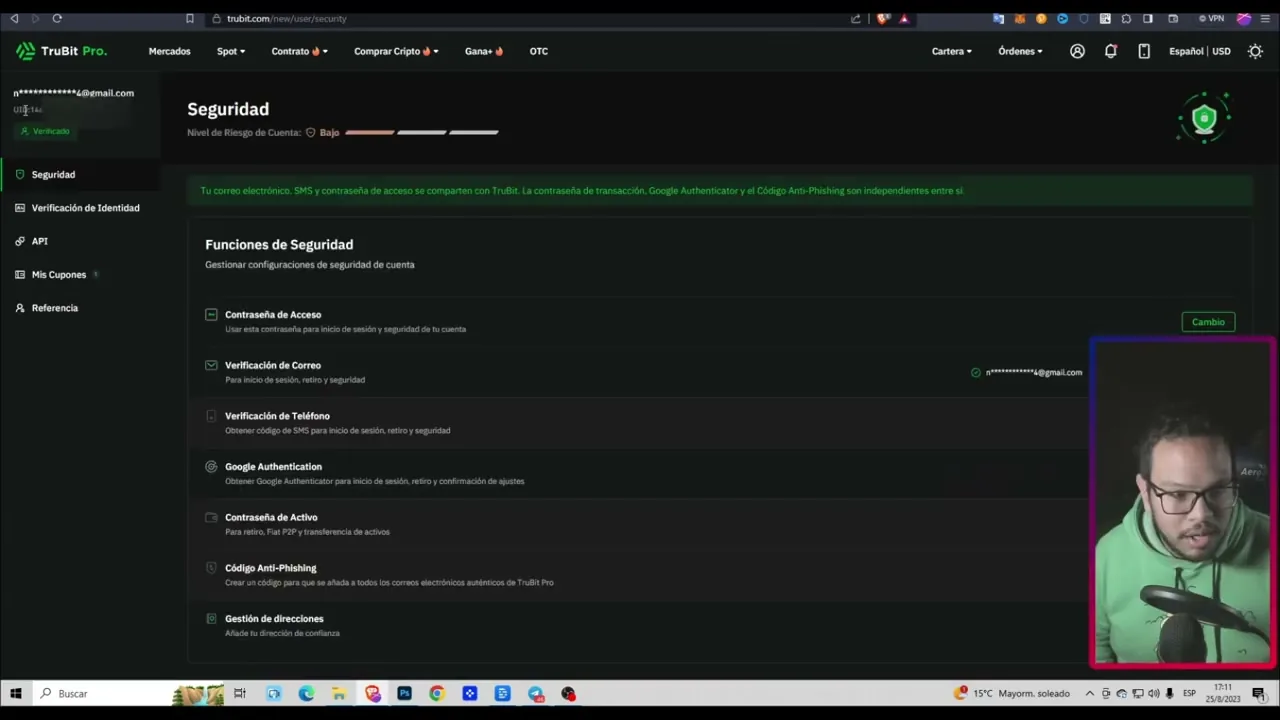Open the user profile icon in header
The image size is (1280, 720).
[1077, 51]
